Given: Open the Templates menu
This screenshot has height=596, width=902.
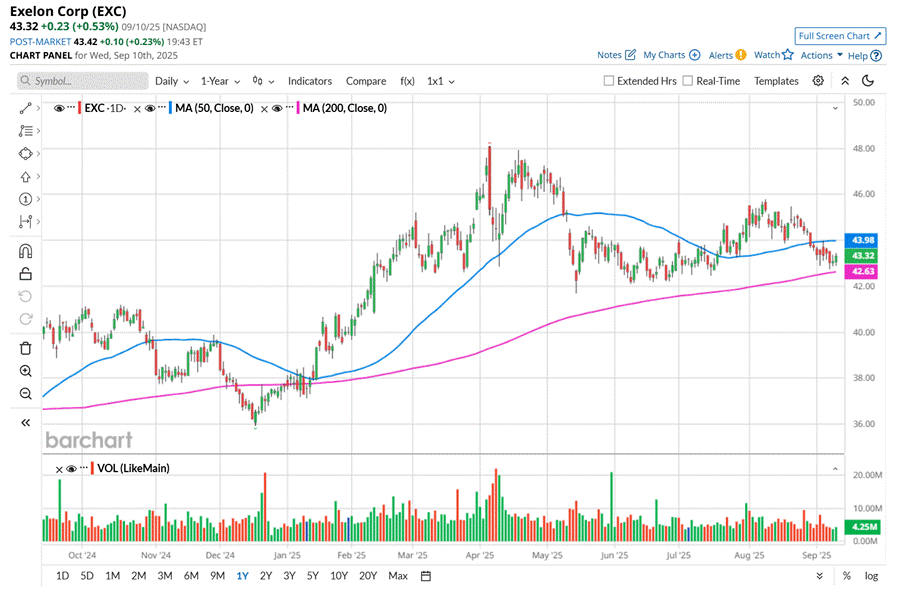Looking at the screenshot, I should pyautogui.click(x=776, y=81).
